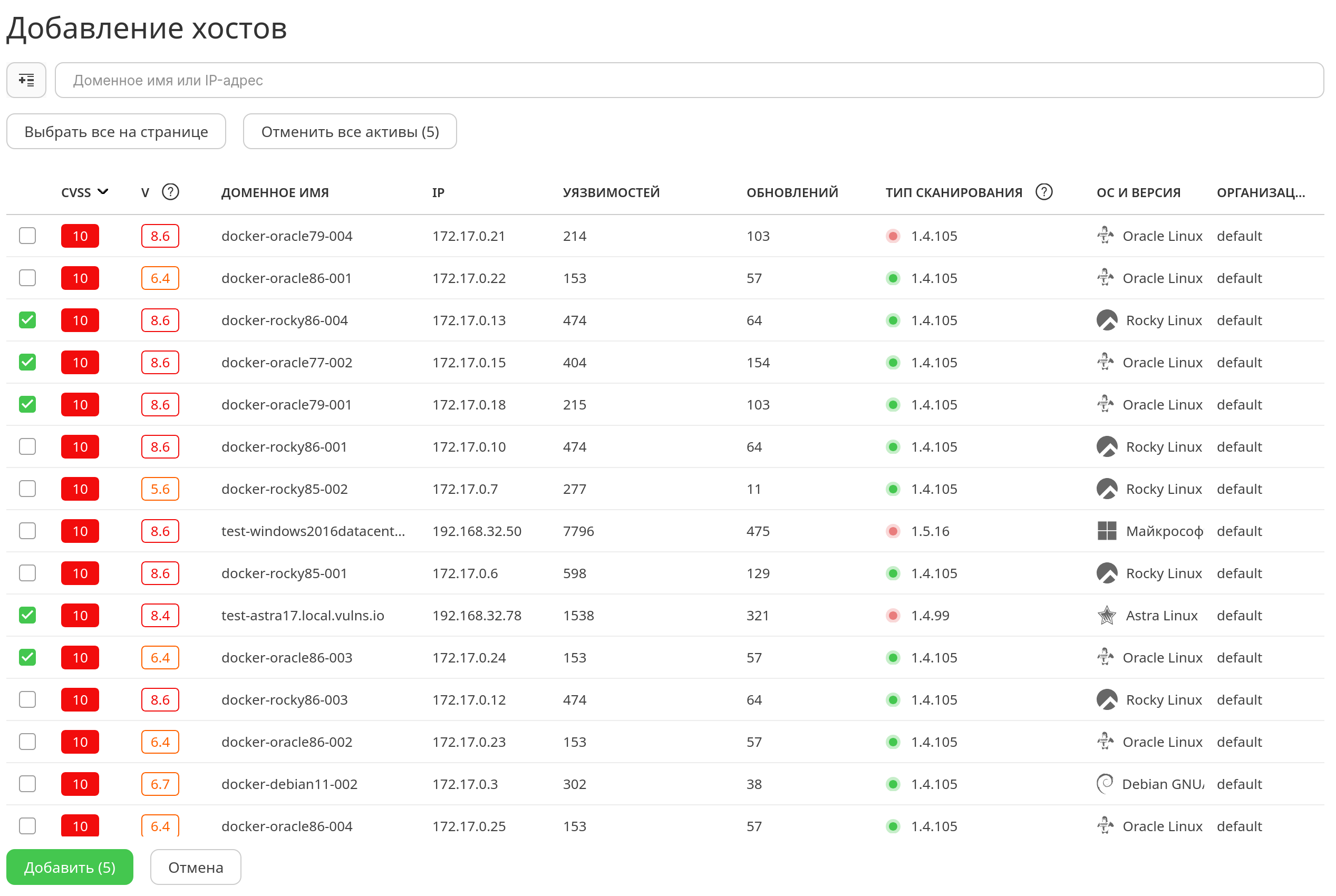The width and height of the screenshot is (1336, 896).
Task: Click Отменить все активы (5) button
Action: coord(350,131)
